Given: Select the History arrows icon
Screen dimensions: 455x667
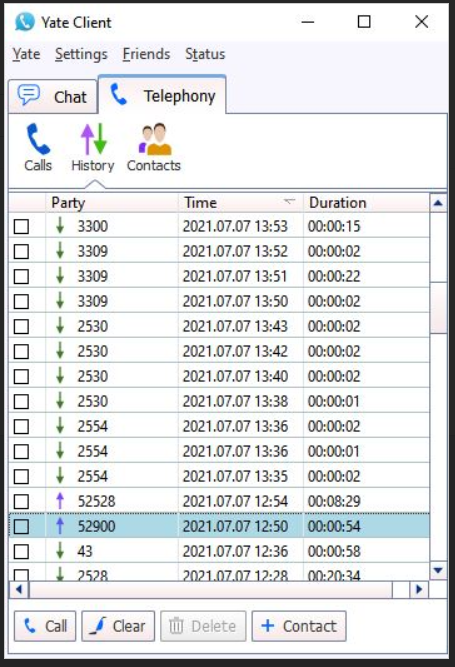Looking at the screenshot, I should click(x=93, y=139).
